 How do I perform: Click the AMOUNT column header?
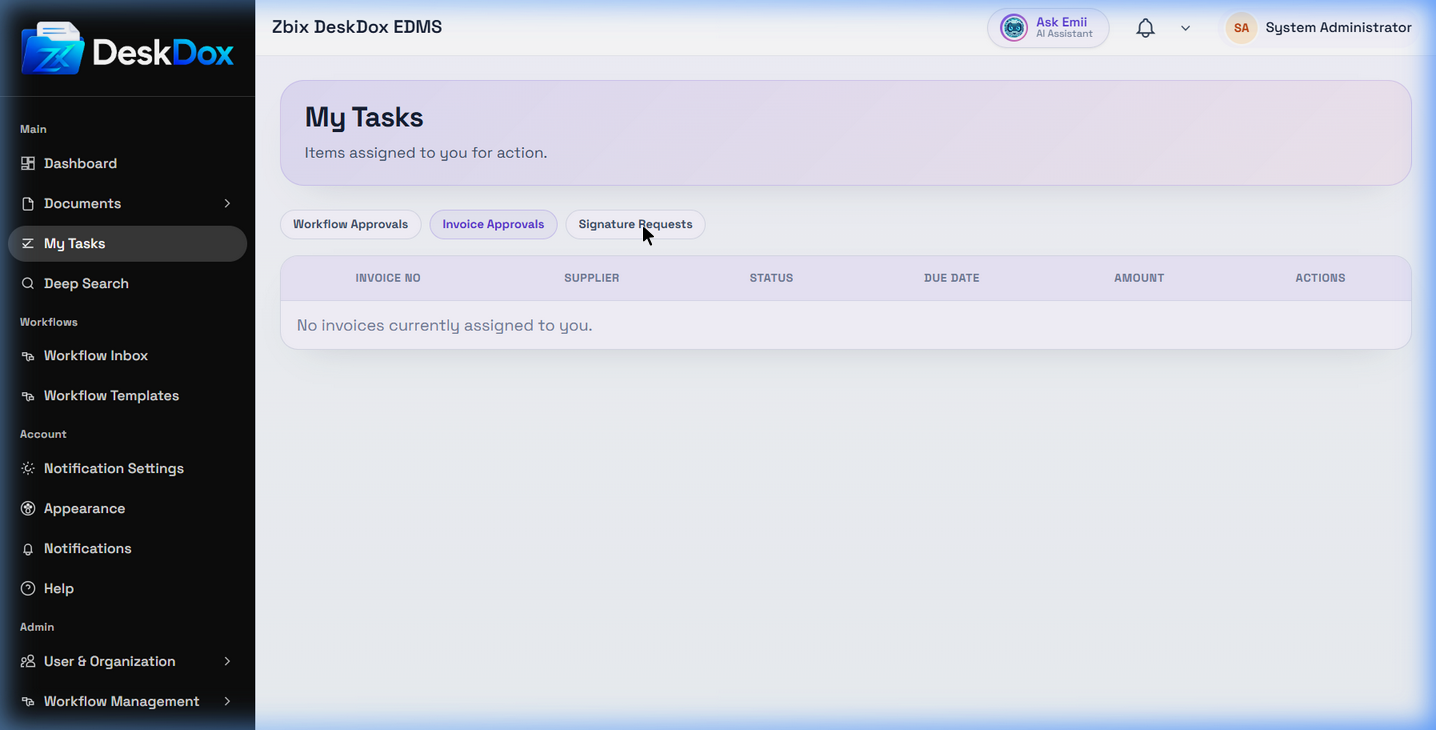[1139, 278]
